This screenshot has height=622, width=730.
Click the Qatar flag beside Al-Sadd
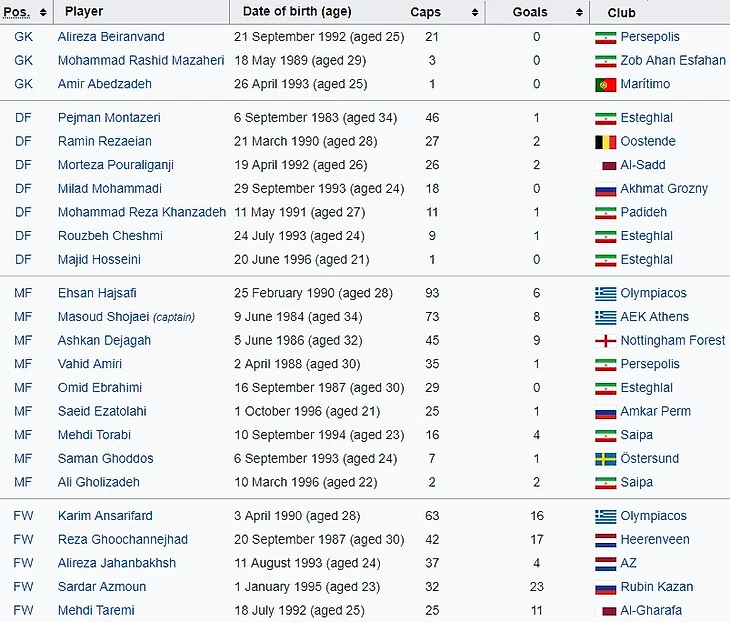[x=604, y=166]
